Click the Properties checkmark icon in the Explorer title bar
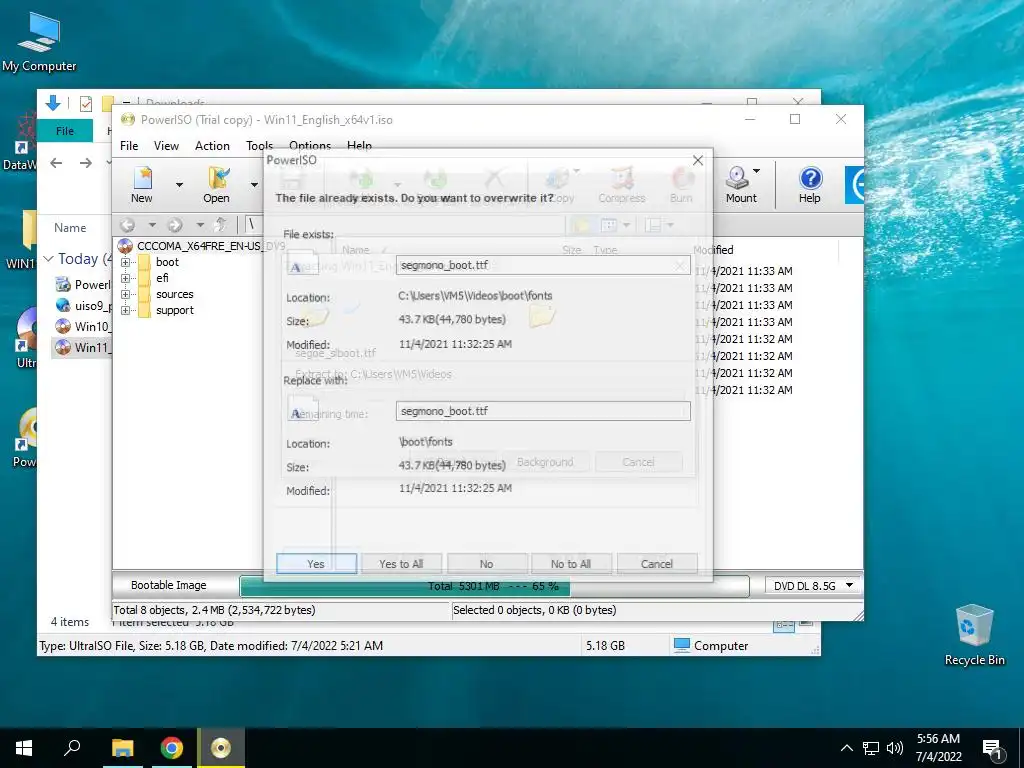This screenshot has height=768, width=1024. pyautogui.click(x=86, y=103)
